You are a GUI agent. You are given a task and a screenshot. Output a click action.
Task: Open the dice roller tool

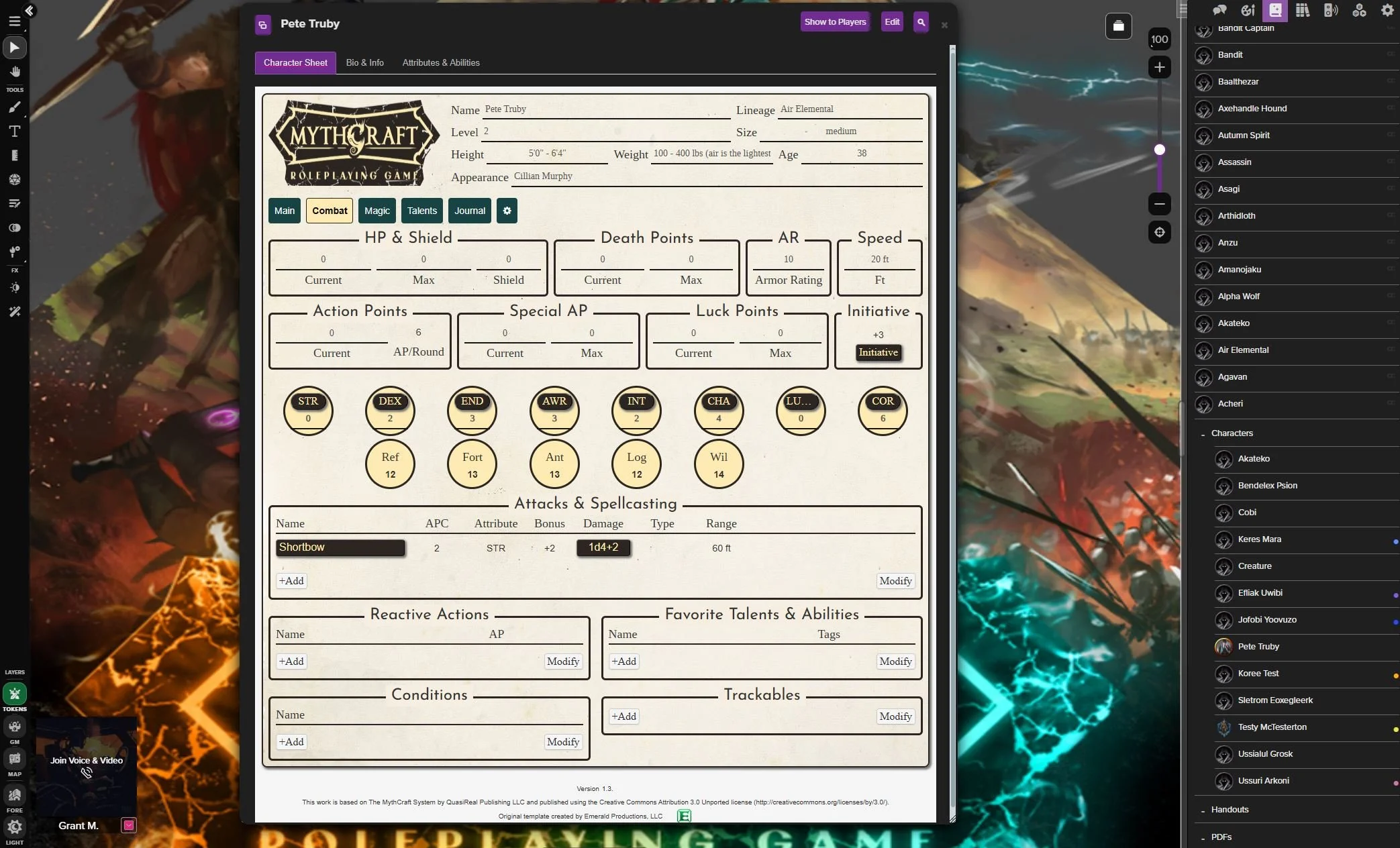click(14, 180)
